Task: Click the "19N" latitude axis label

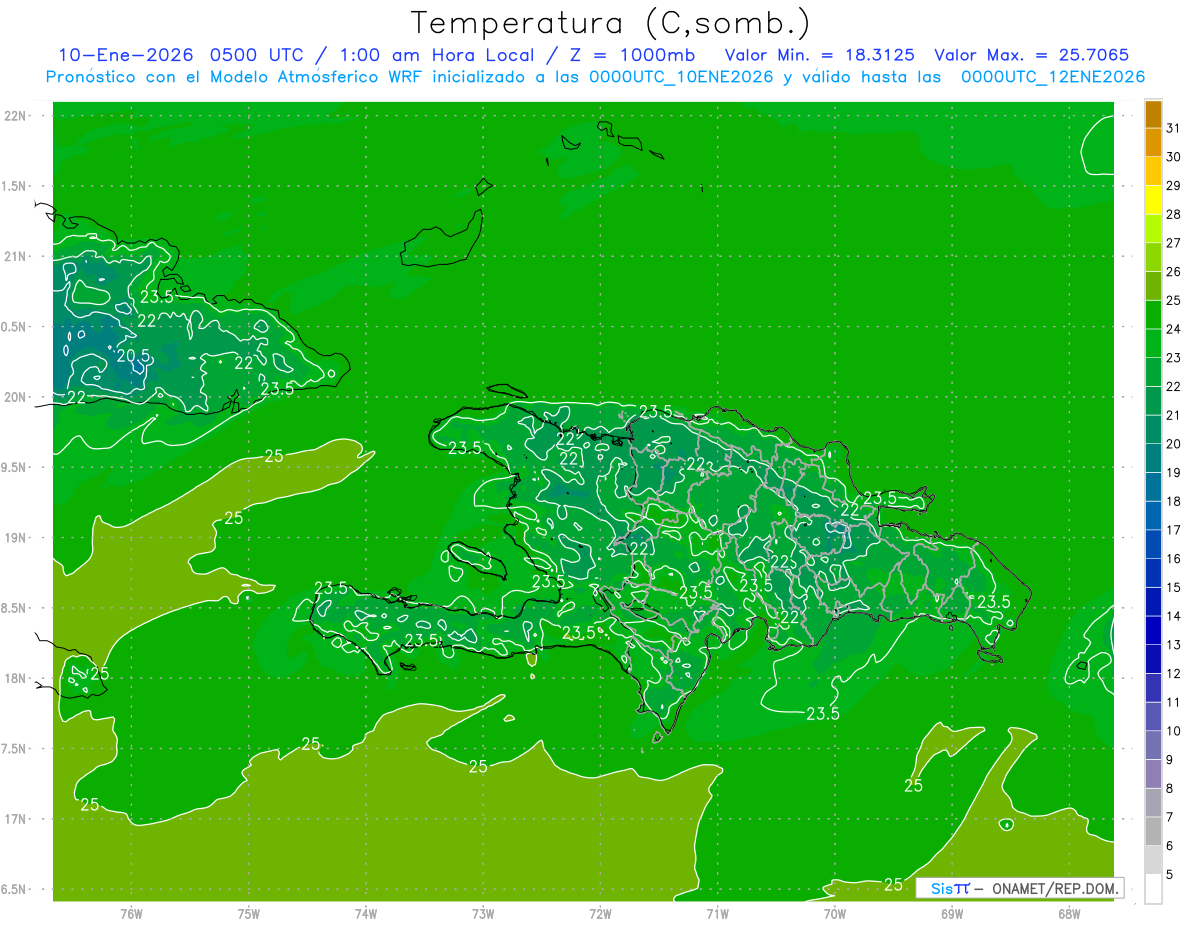Action: coord(15,538)
